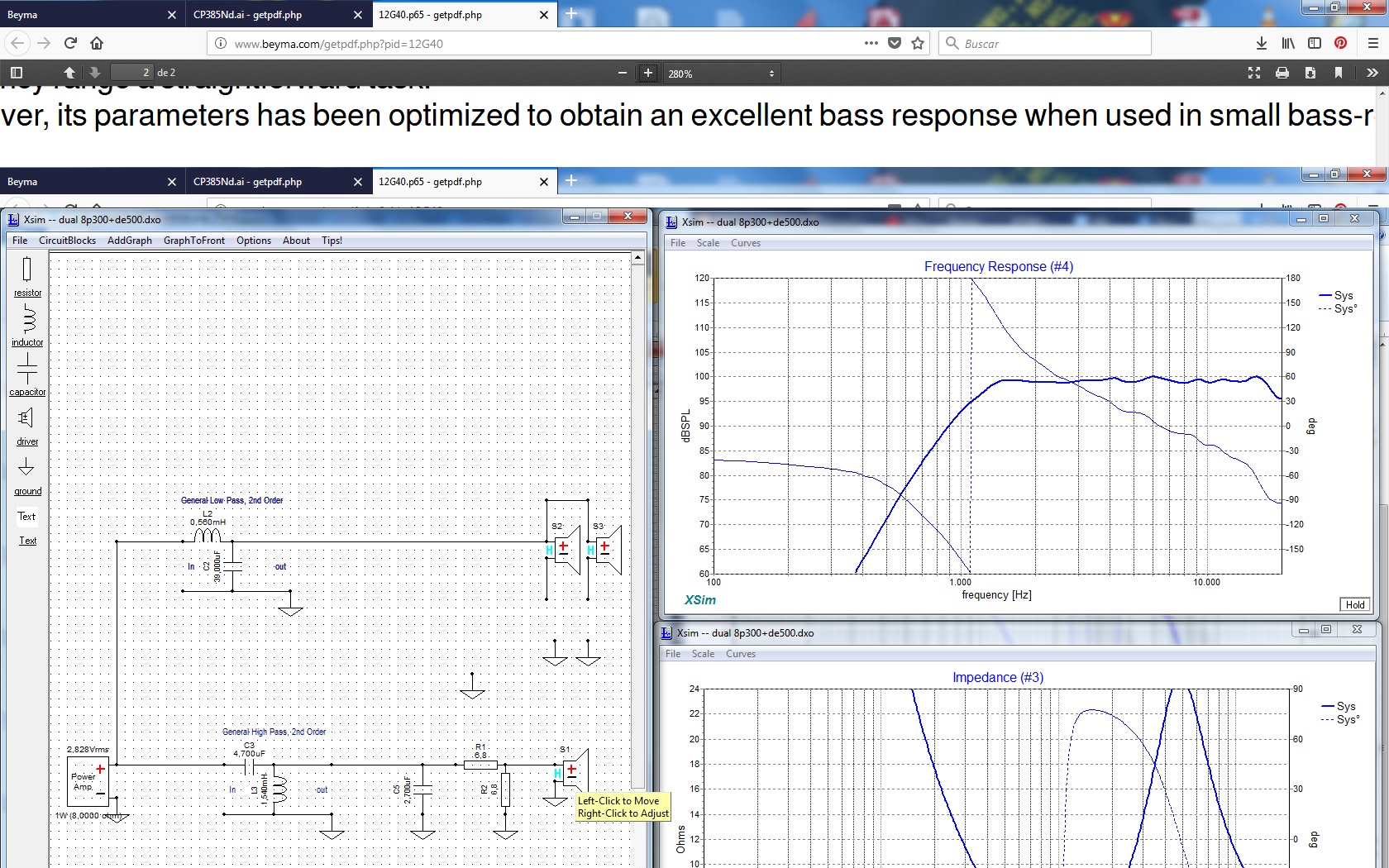Click the PDF page number field
The image size is (1389, 868).
tap(132, 73)
